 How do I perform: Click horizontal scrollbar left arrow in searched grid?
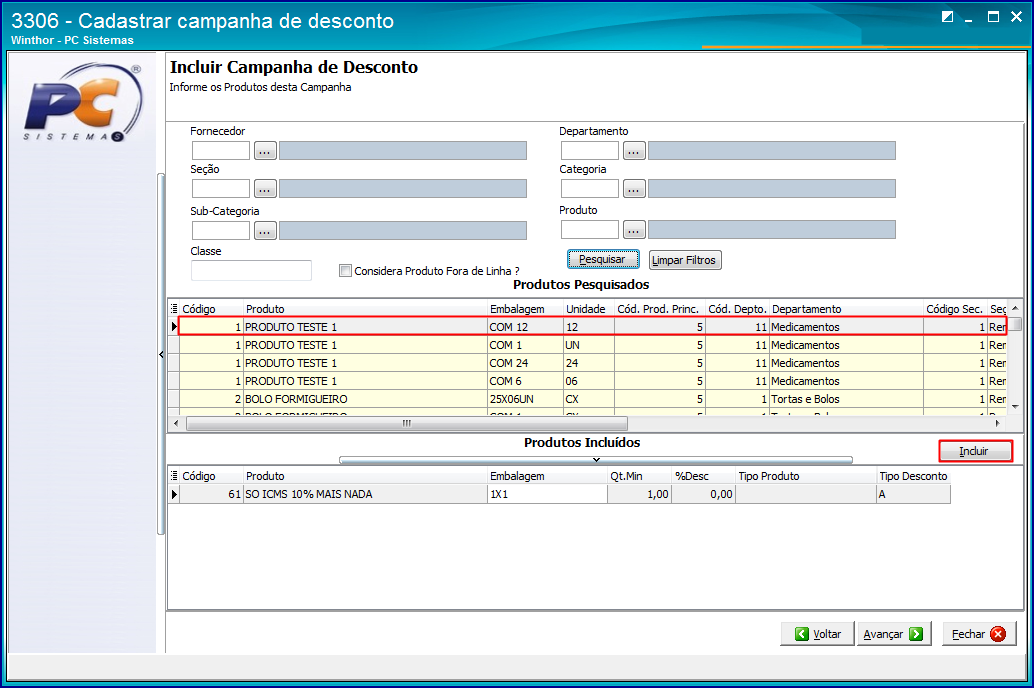tap(176, 423)
